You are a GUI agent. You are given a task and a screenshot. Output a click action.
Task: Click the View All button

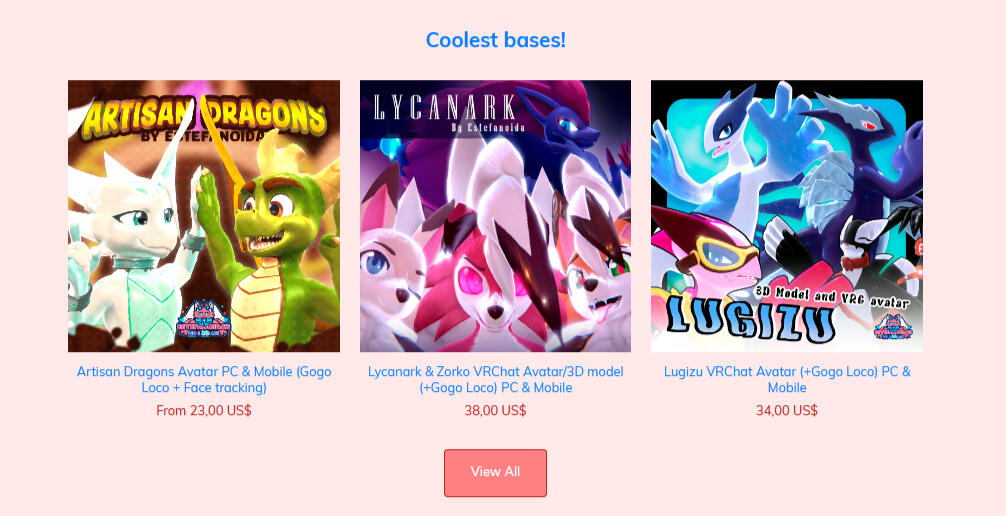pyautogui.click(x=495, y=473)
